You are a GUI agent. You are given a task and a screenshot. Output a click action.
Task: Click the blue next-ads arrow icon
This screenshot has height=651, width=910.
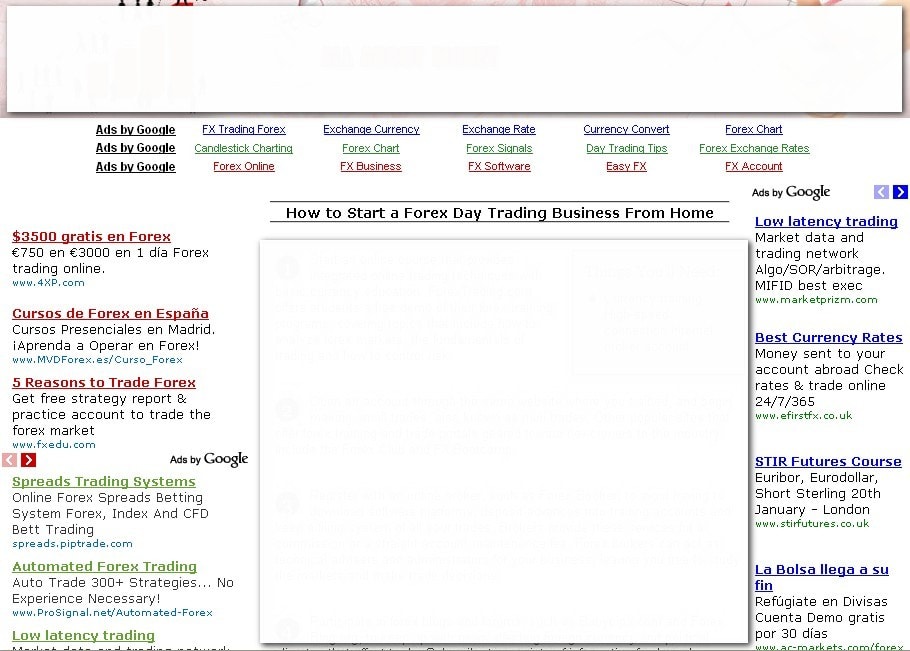[900, 192]
